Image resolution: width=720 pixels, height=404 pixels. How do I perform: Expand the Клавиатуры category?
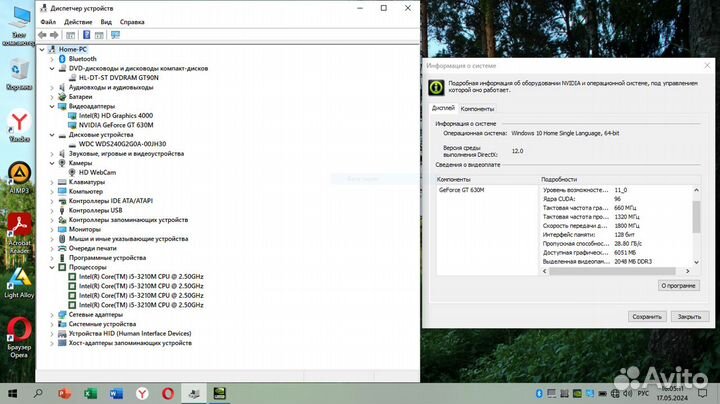click(x=52, y=182)
